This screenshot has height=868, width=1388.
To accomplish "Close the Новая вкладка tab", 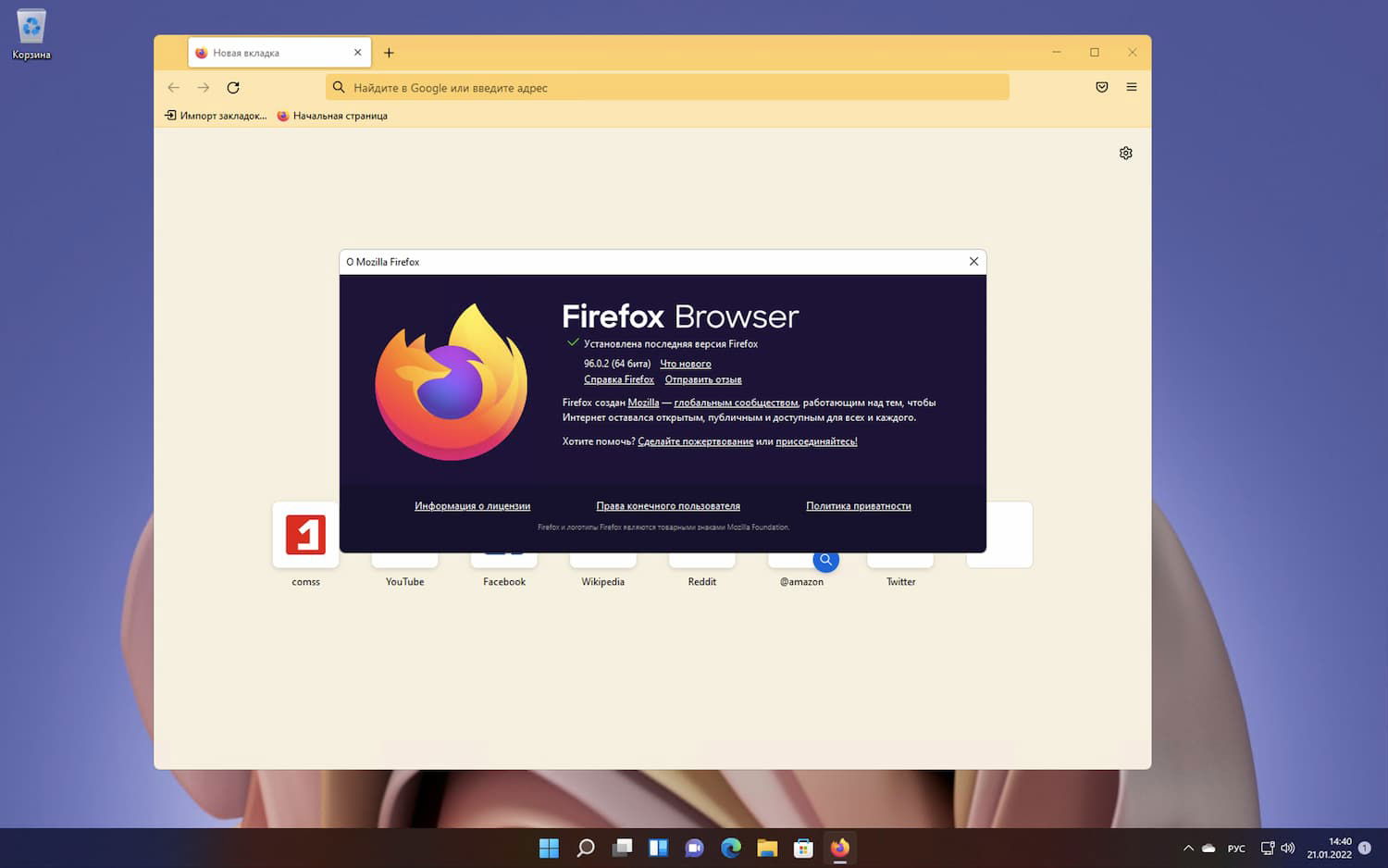I will click(358, 53).
